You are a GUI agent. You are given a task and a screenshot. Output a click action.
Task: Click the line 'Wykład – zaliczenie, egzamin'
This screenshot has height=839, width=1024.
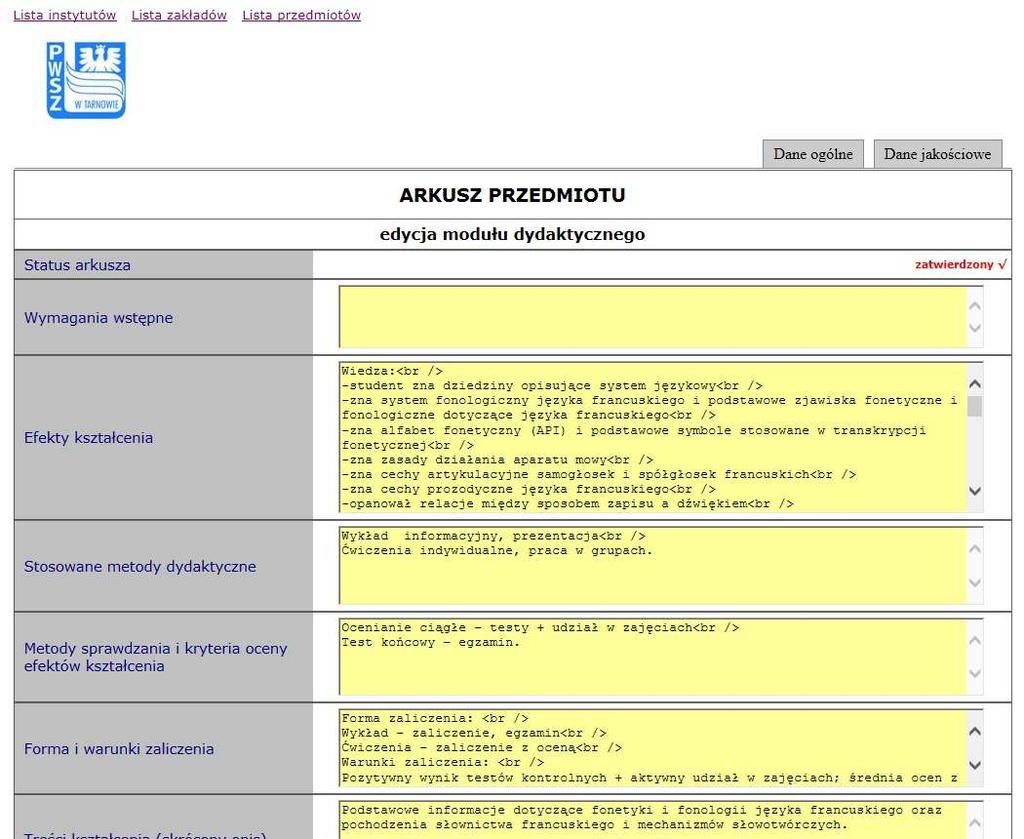pos(473,733)
